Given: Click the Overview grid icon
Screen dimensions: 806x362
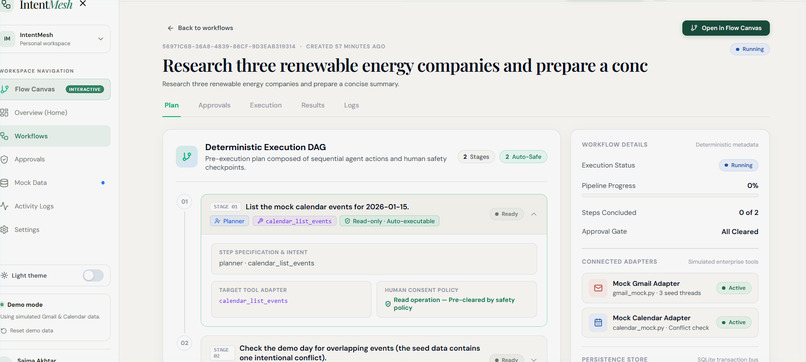Looking at the screenshot, I should pyautogui.click(x=4, y=113).
